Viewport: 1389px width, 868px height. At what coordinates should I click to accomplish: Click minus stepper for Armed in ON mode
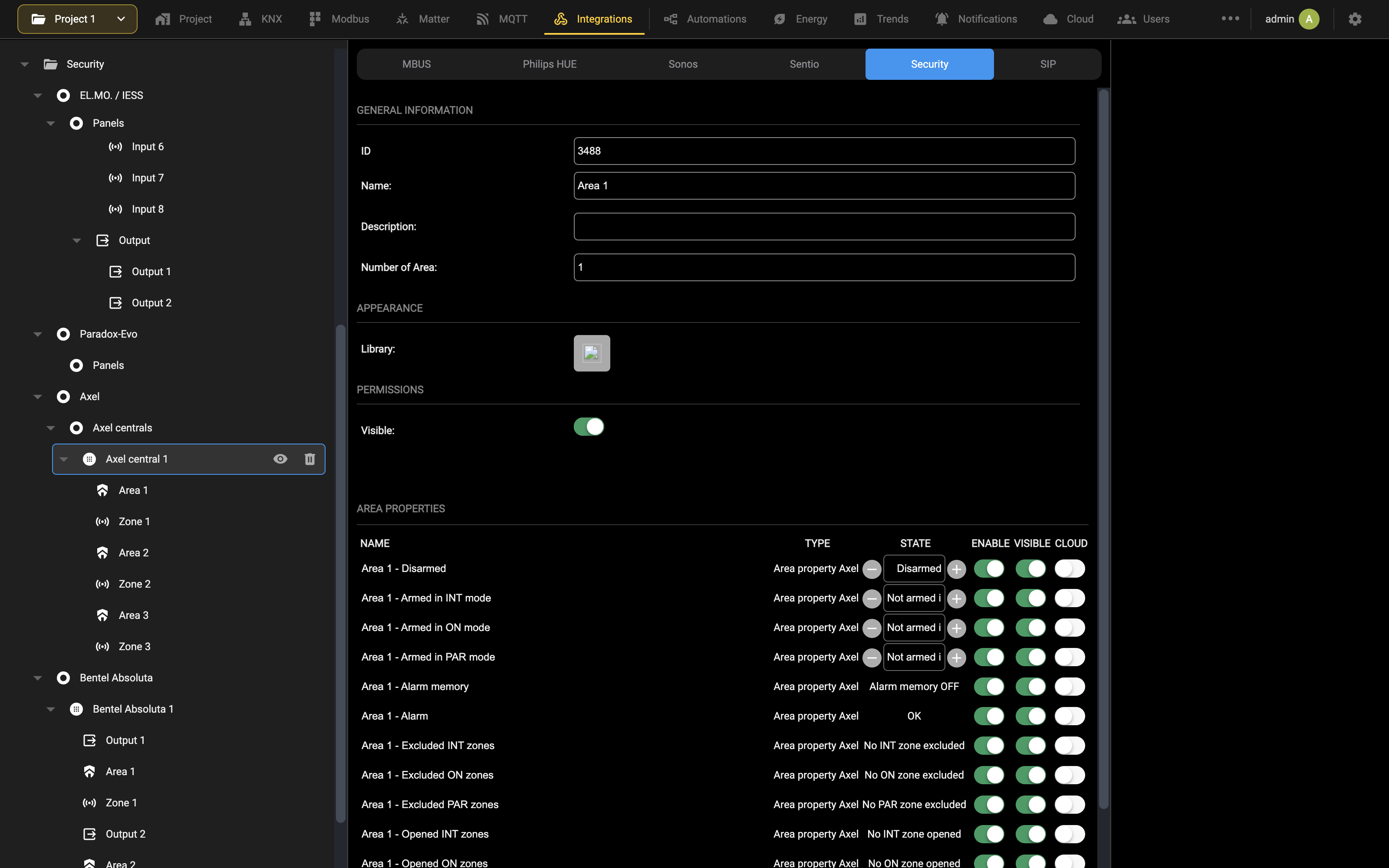[x=871, y=628]
